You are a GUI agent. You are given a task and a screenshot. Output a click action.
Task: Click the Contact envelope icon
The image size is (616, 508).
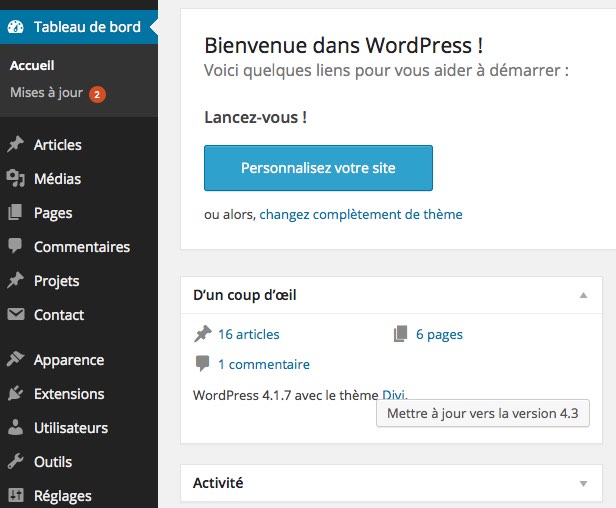point(15,314)
